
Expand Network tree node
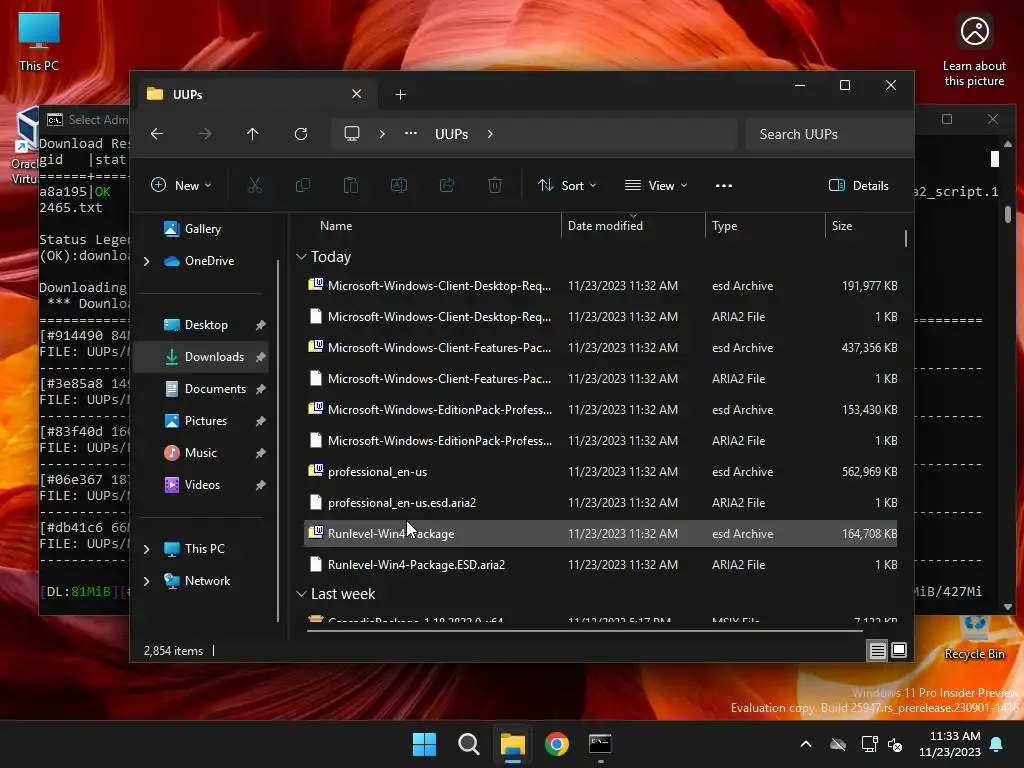point(146,581)
